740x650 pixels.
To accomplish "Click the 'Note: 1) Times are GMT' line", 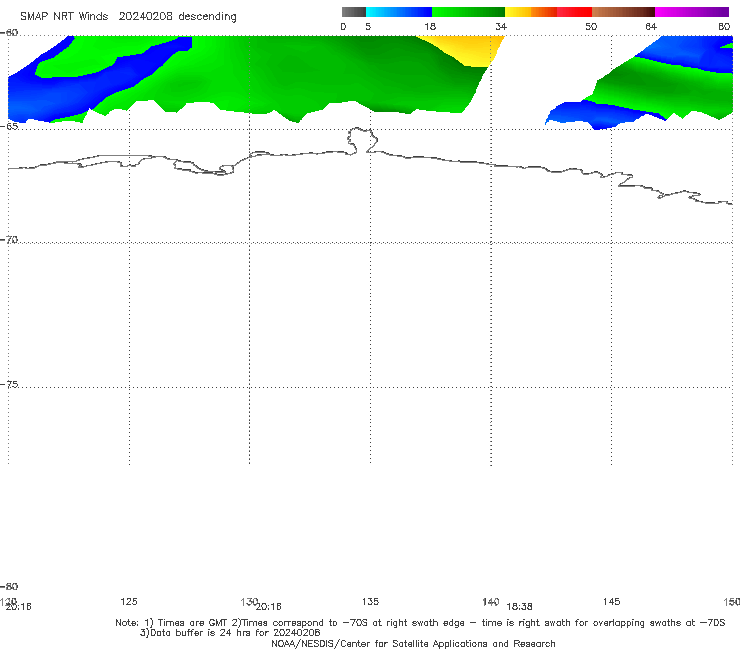I will (x=420, y=623).
